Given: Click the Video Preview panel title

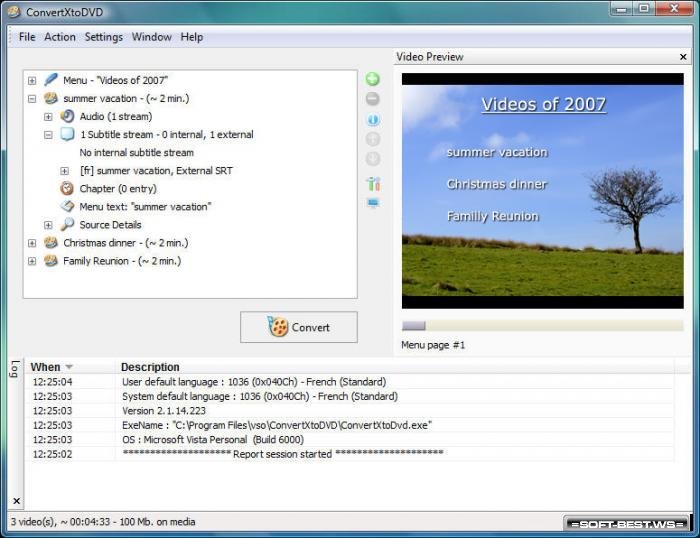Looking at the screenshot, I should [429, 57].
